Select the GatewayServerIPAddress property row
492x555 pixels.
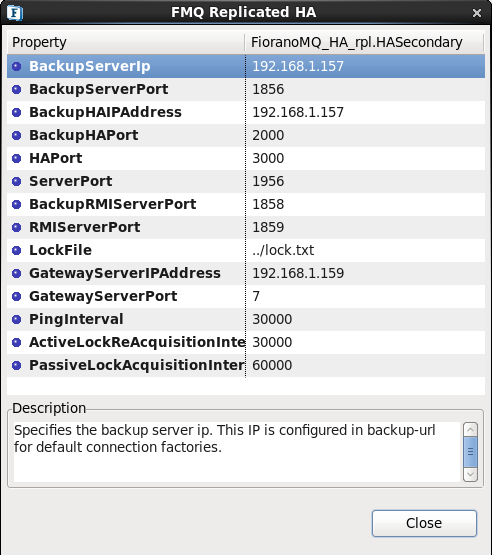246,273
